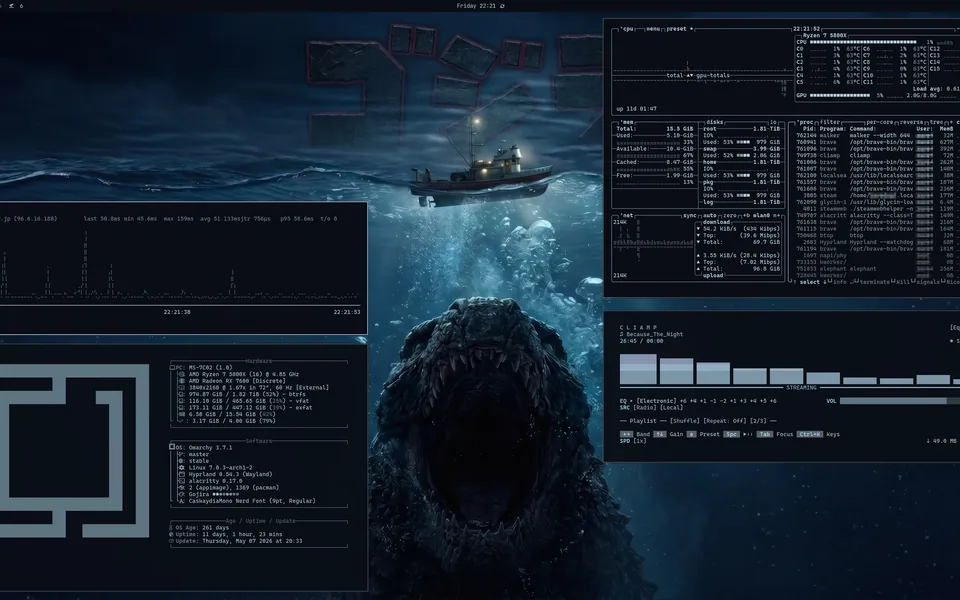
Task: Toggle 'sync' in btop net box
Action: (689, 216)
